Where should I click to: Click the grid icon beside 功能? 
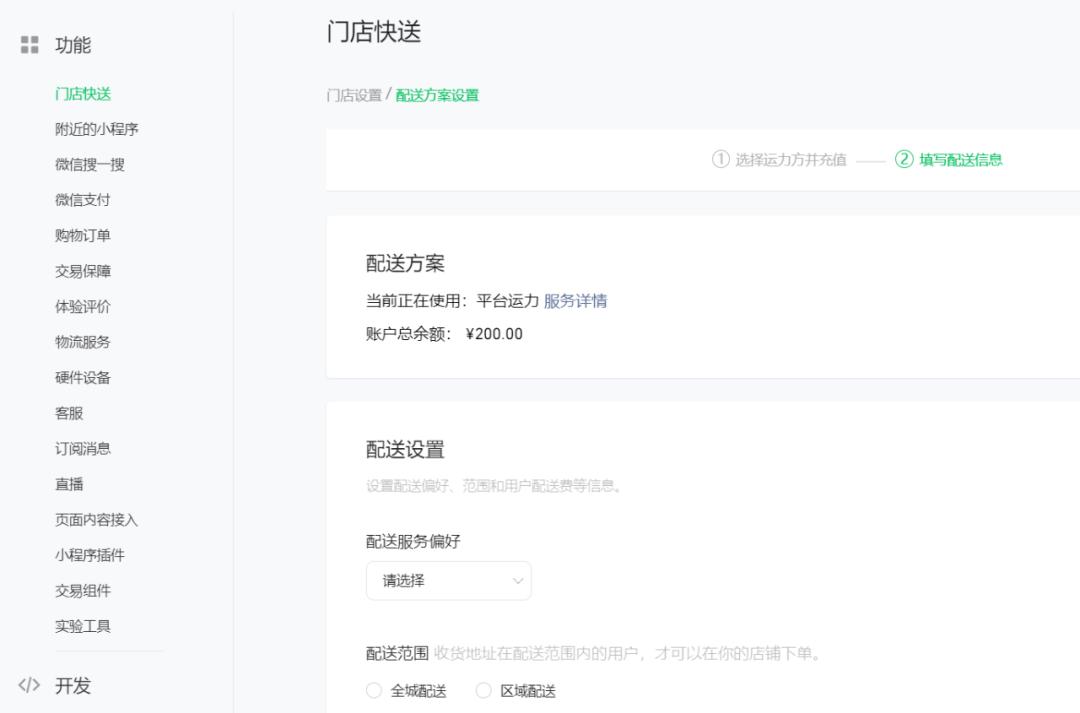(29, 44)
